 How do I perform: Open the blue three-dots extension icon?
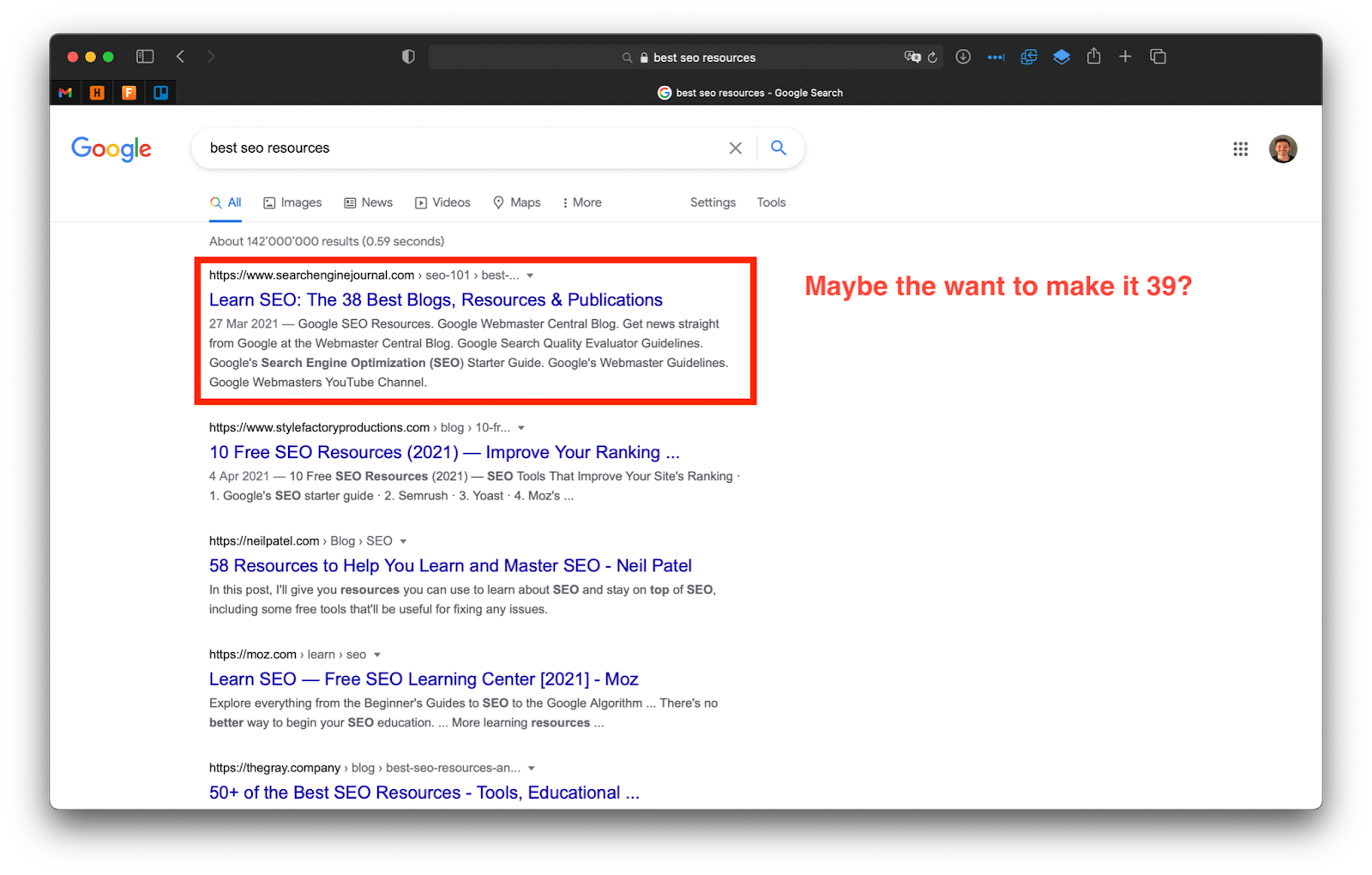coord(996,57)
